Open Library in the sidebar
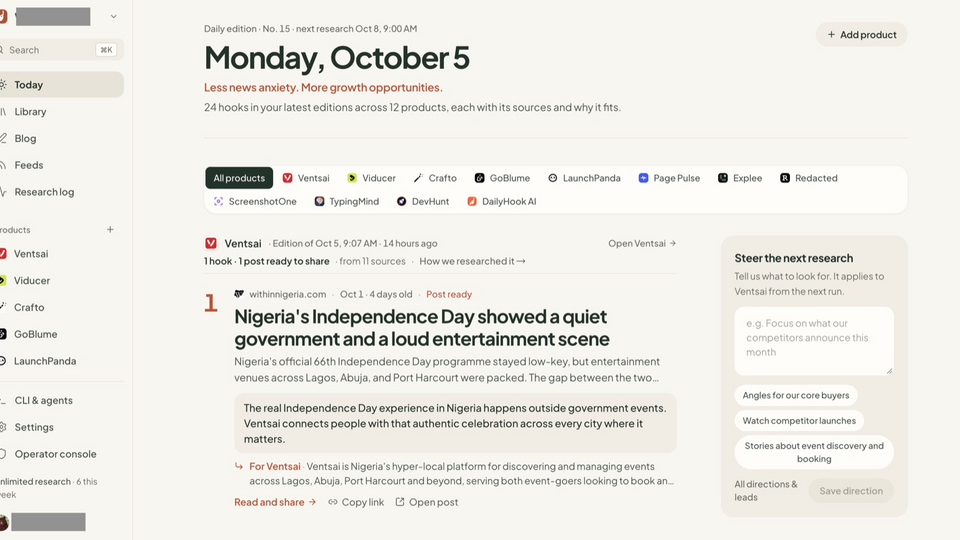 [x=30, y=111]
